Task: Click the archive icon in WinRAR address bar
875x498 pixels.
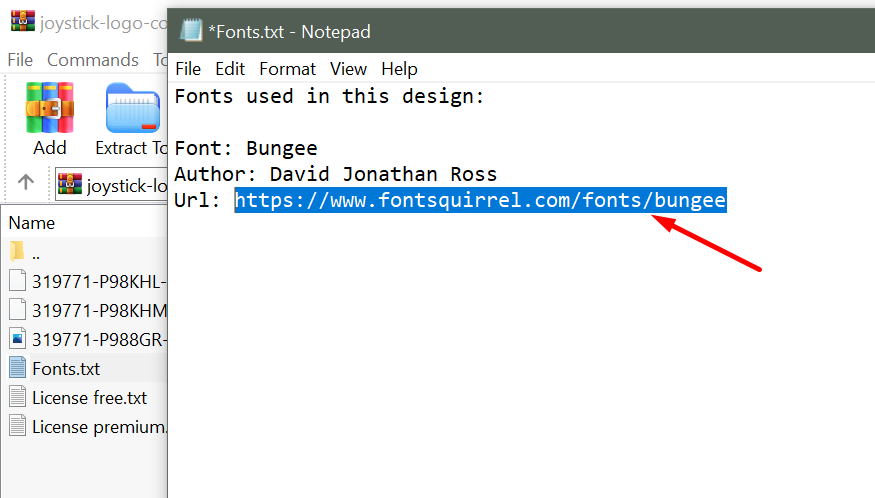Action: coord(70,184)
